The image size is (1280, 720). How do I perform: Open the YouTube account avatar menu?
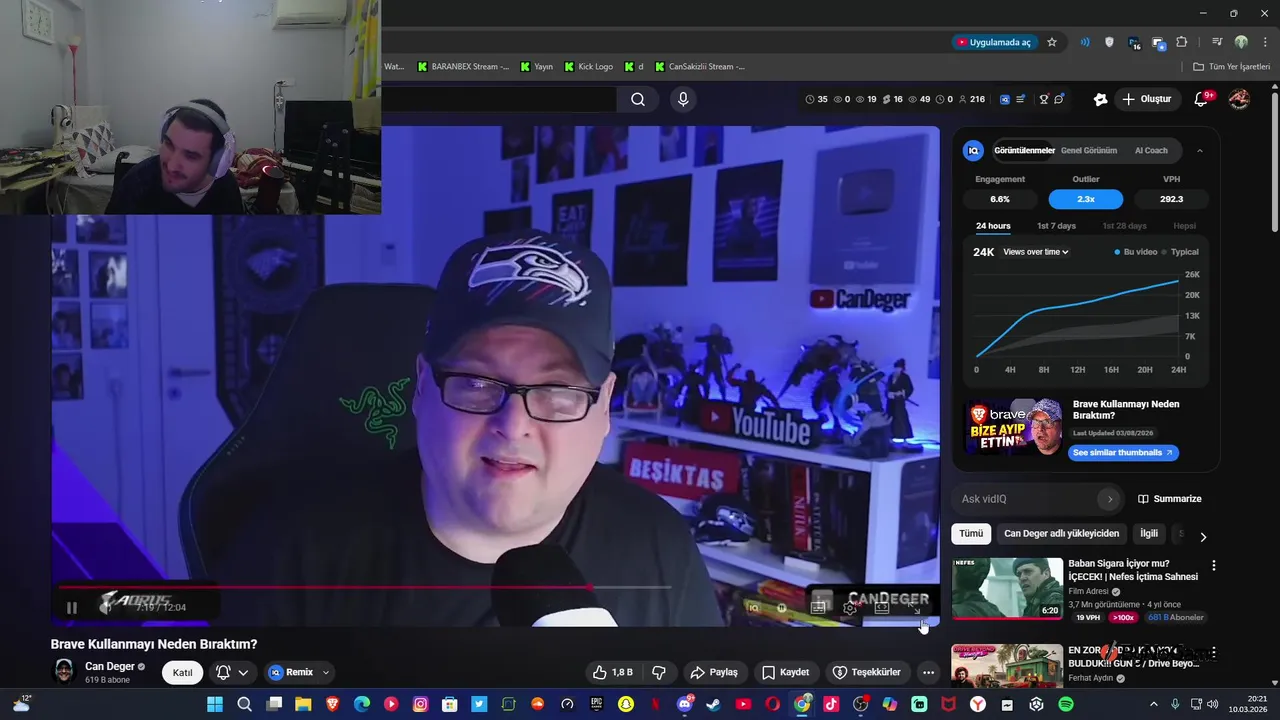coord(1239,99)
